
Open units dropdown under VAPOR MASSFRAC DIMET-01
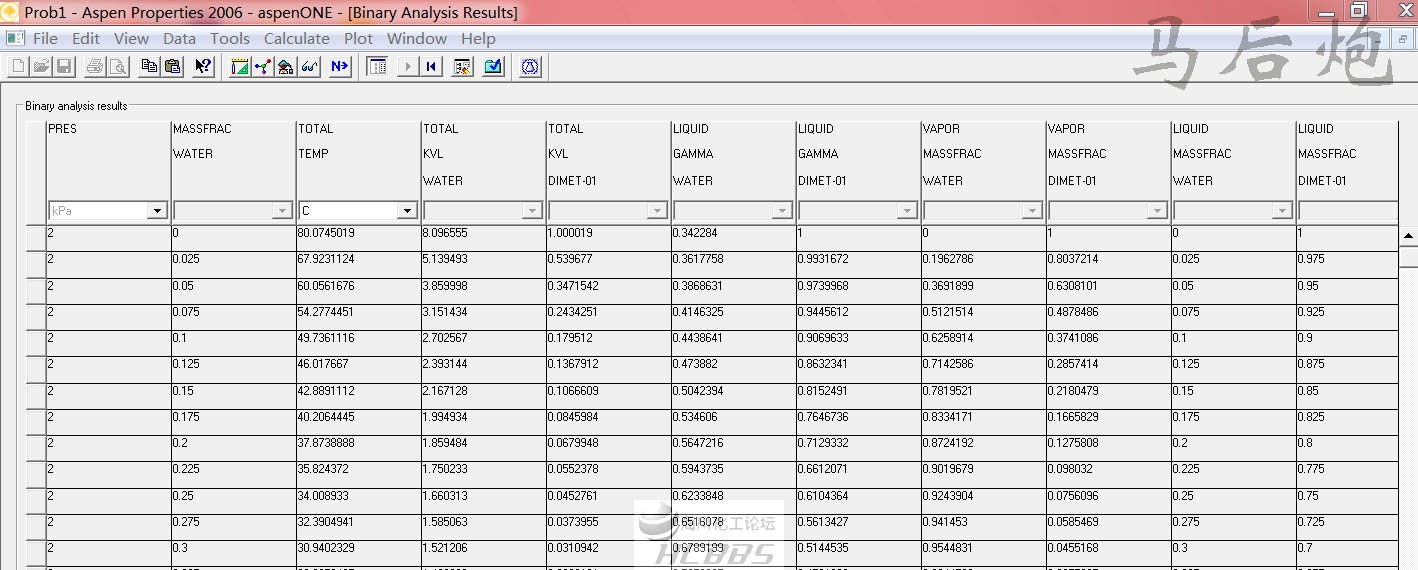tap(1157, 211)
